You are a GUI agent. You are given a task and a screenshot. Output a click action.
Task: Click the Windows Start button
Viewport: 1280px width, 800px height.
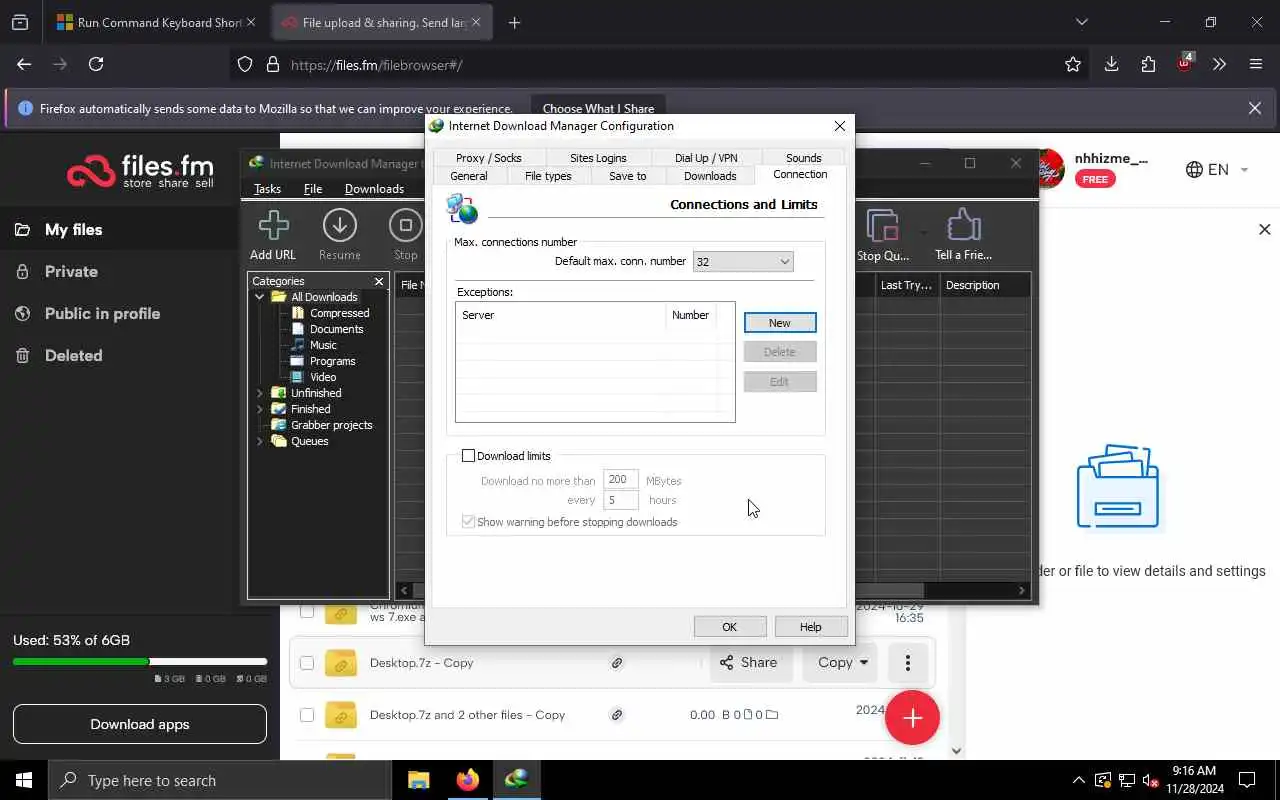(x=23, y=780)
